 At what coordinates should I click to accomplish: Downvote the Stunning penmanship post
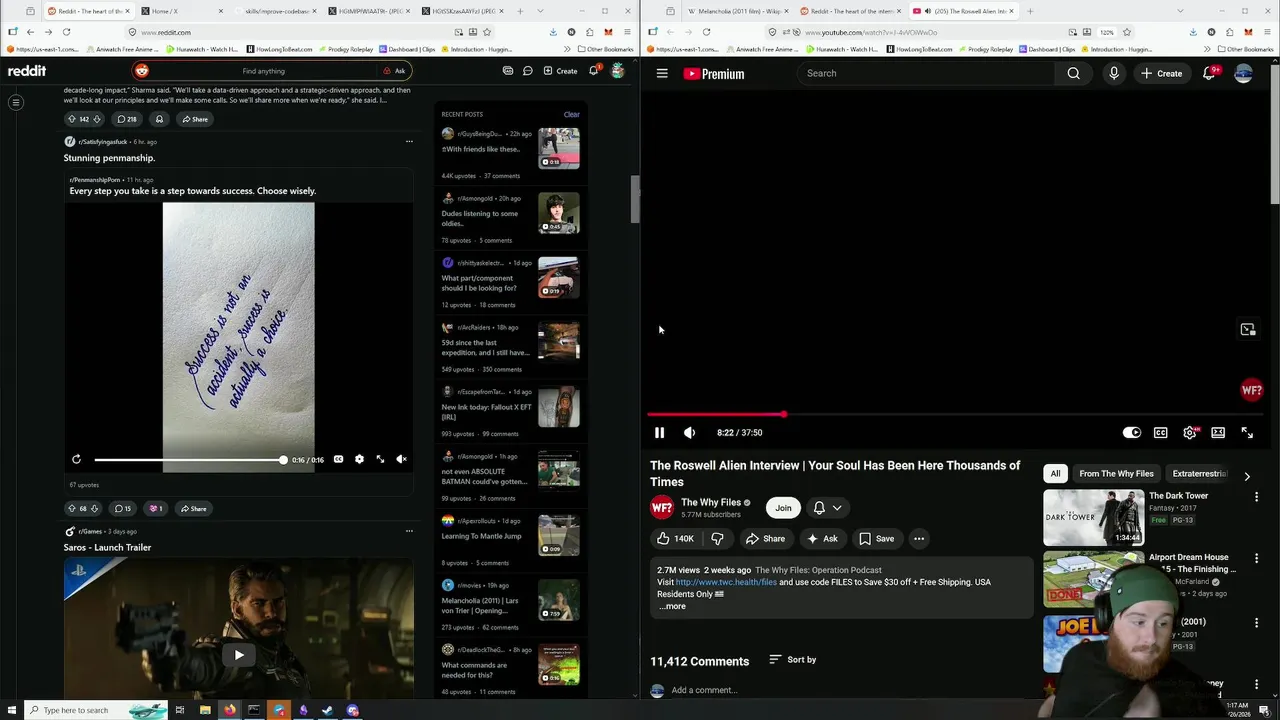(94, 509)
